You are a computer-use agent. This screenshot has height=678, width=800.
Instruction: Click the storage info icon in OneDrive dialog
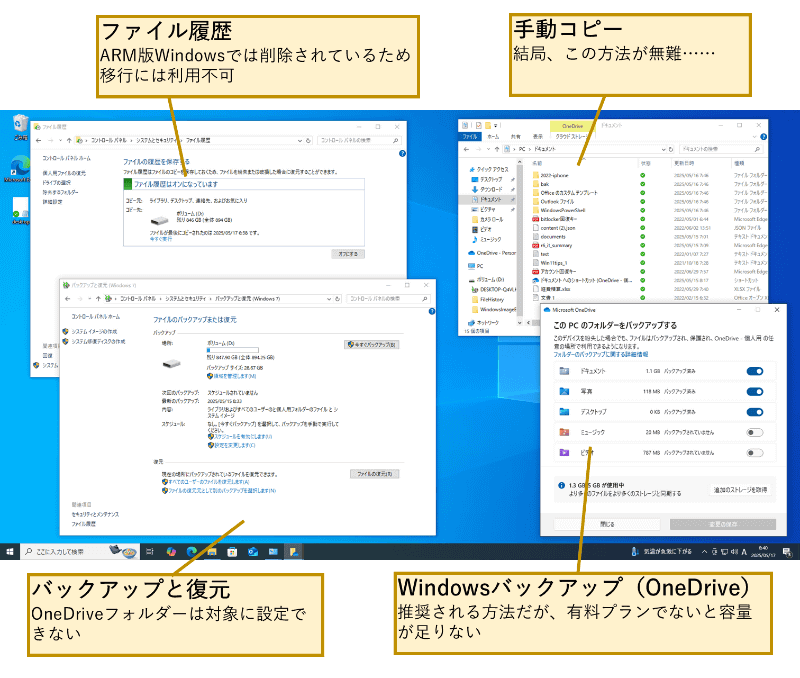(561, 486)
